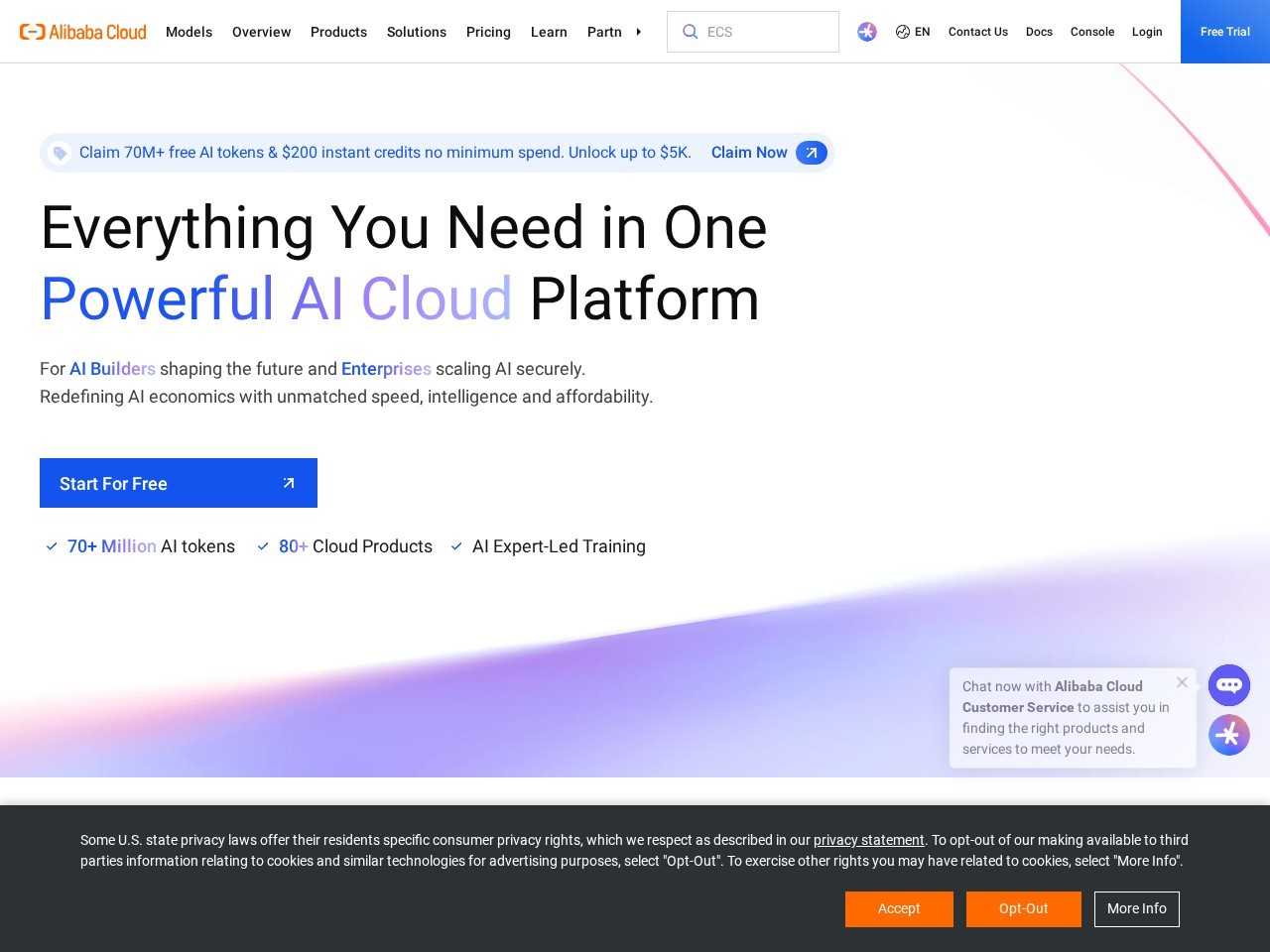Image resolution: width=1270 pixels, height=952 pixels.
Task: Expand the Solutions menu
Action: [x=416, y=32]
